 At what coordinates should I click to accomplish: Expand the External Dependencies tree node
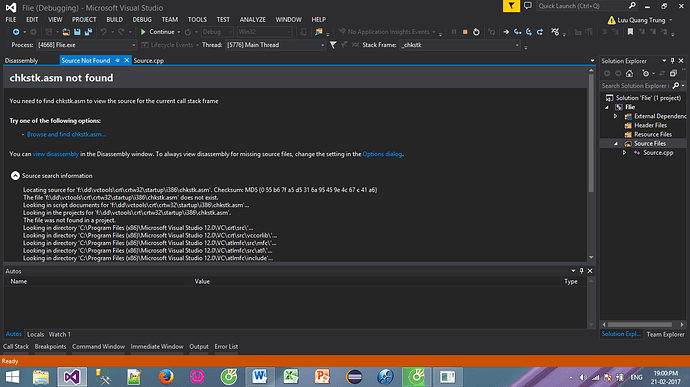(616, 116)
